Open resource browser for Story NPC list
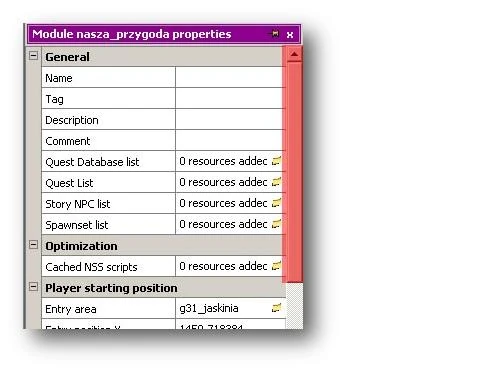Viewport: 479px width, 372px height. [276, 203]
